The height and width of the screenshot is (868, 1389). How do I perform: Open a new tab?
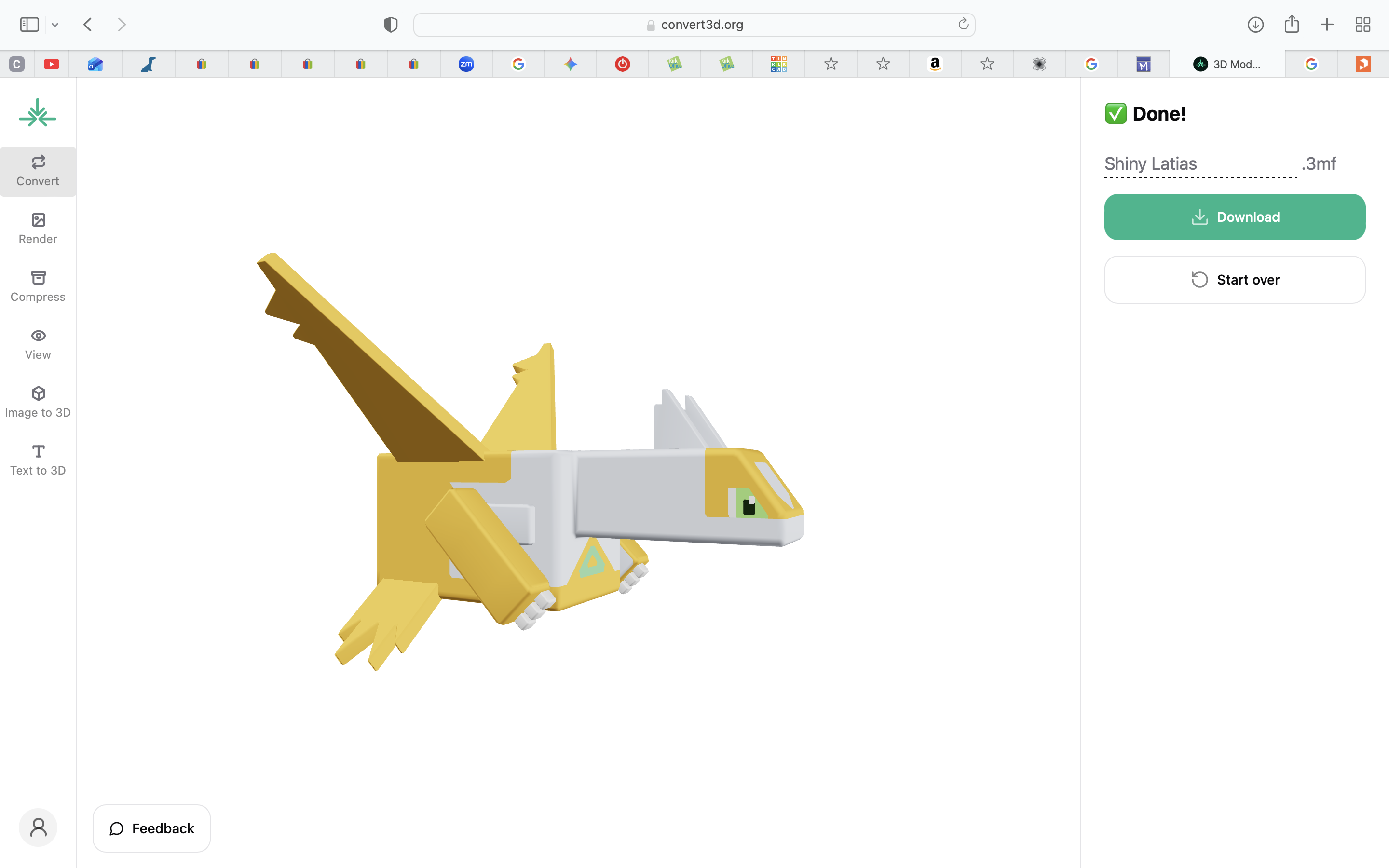click(1327, 25)
